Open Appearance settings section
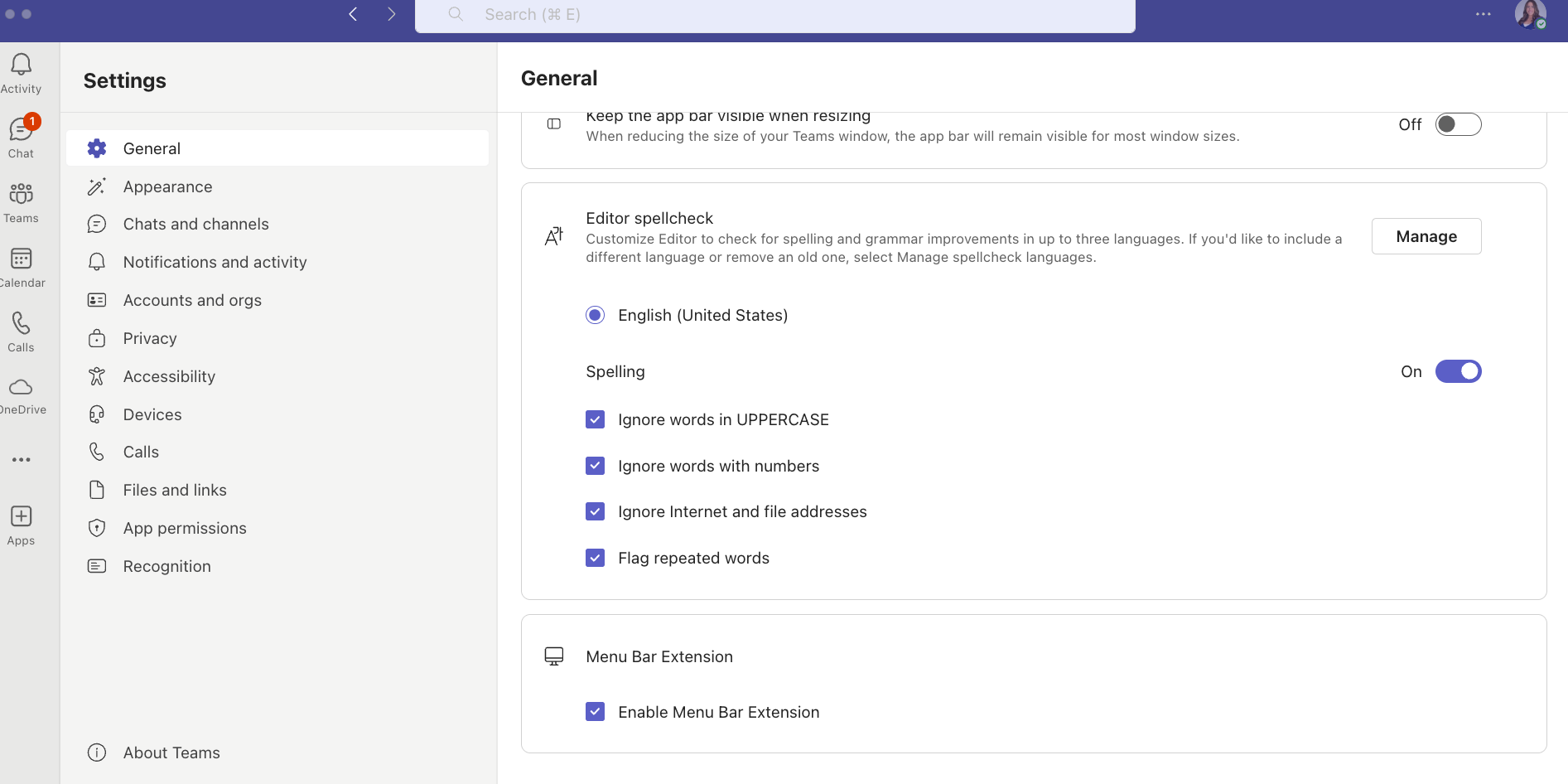 point(167,186)
